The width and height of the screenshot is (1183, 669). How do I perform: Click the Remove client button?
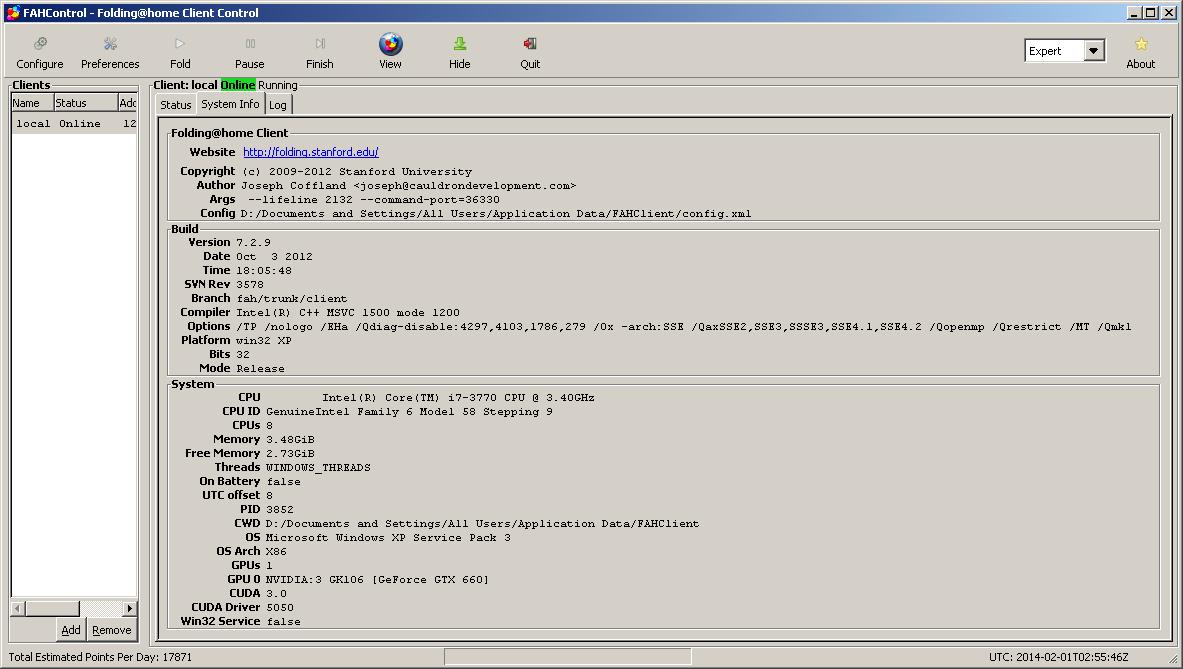[112, 630]
